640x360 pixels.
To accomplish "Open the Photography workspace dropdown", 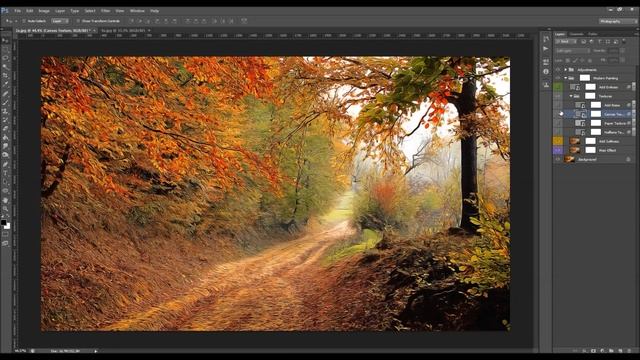I will (x=617, y=21).
